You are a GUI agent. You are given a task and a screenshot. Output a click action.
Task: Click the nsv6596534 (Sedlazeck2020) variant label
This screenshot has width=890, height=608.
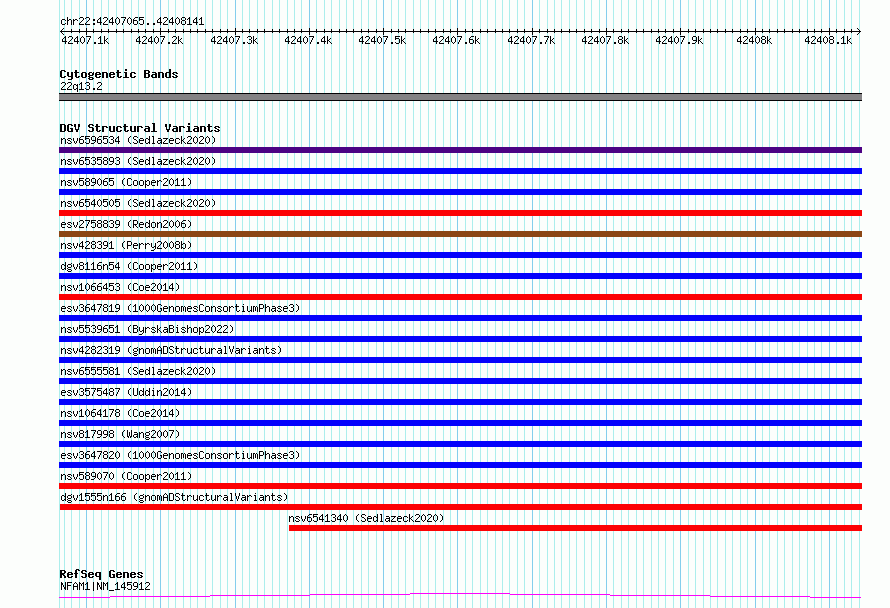point(138,140)
